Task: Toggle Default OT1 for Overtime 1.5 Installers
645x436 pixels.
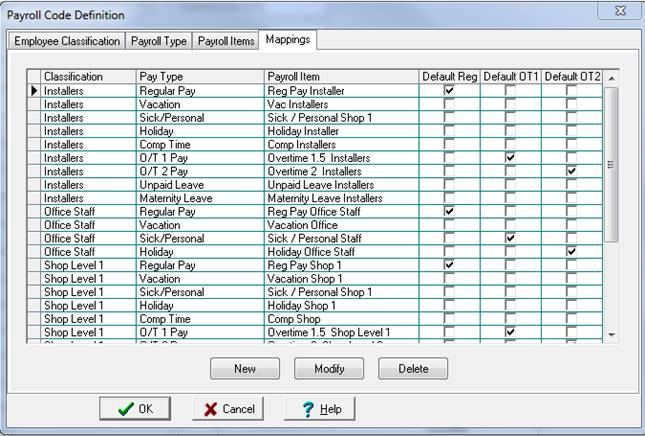Action: click(x=511, y=158)
